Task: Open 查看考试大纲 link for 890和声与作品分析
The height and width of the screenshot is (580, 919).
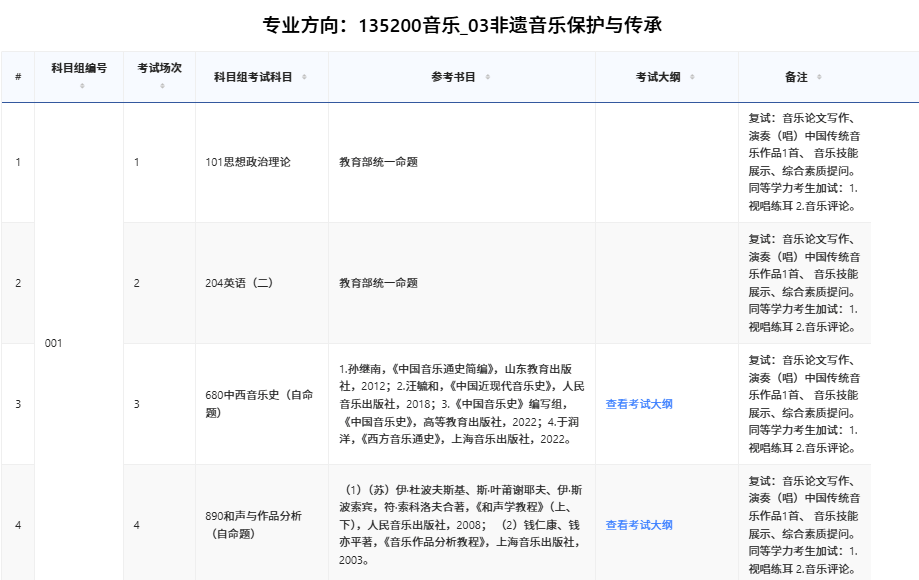Action: pos(638,525)
